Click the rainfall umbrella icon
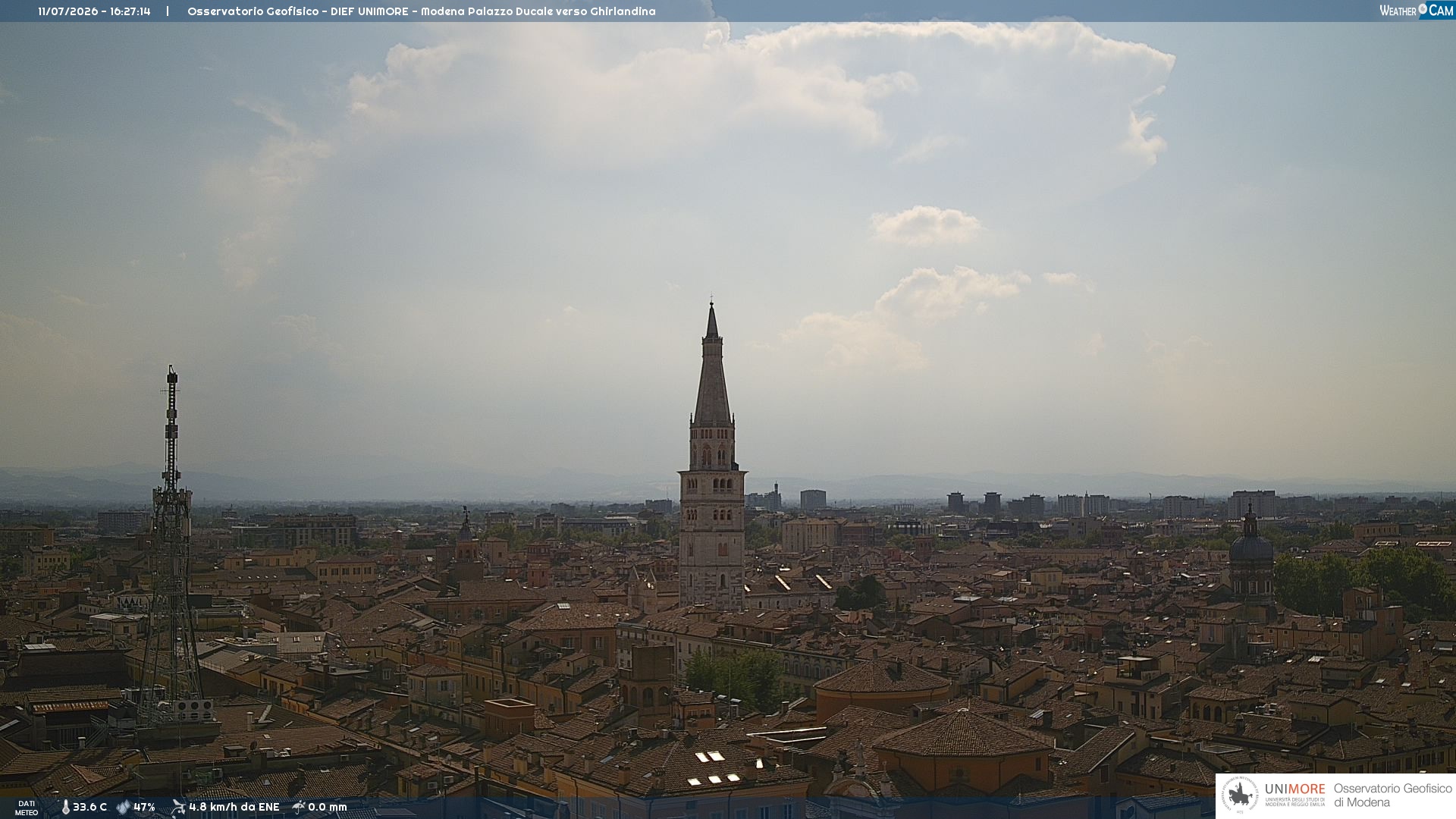 coord(299,807)
